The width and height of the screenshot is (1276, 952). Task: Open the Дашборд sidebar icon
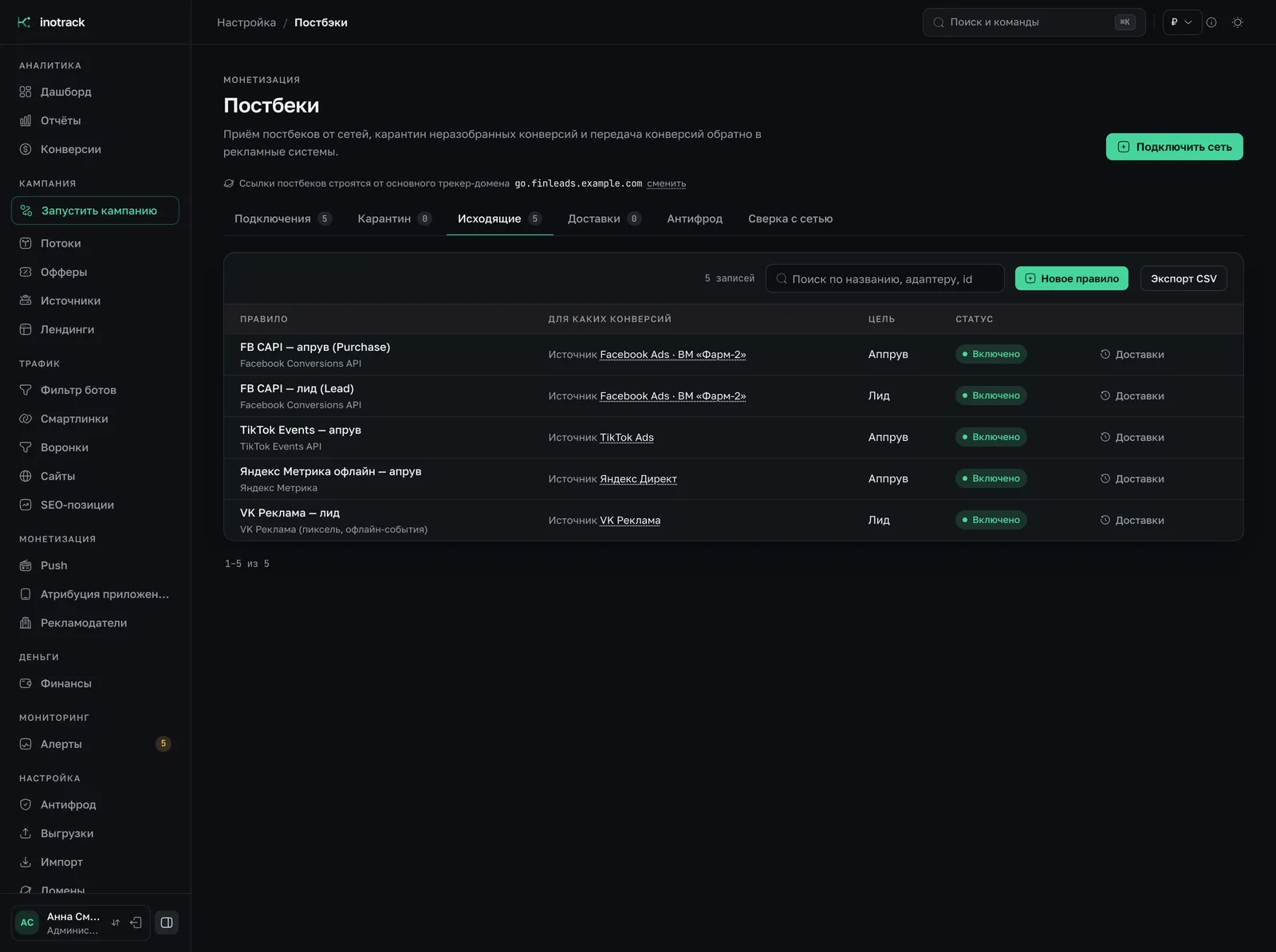point(26,92)
